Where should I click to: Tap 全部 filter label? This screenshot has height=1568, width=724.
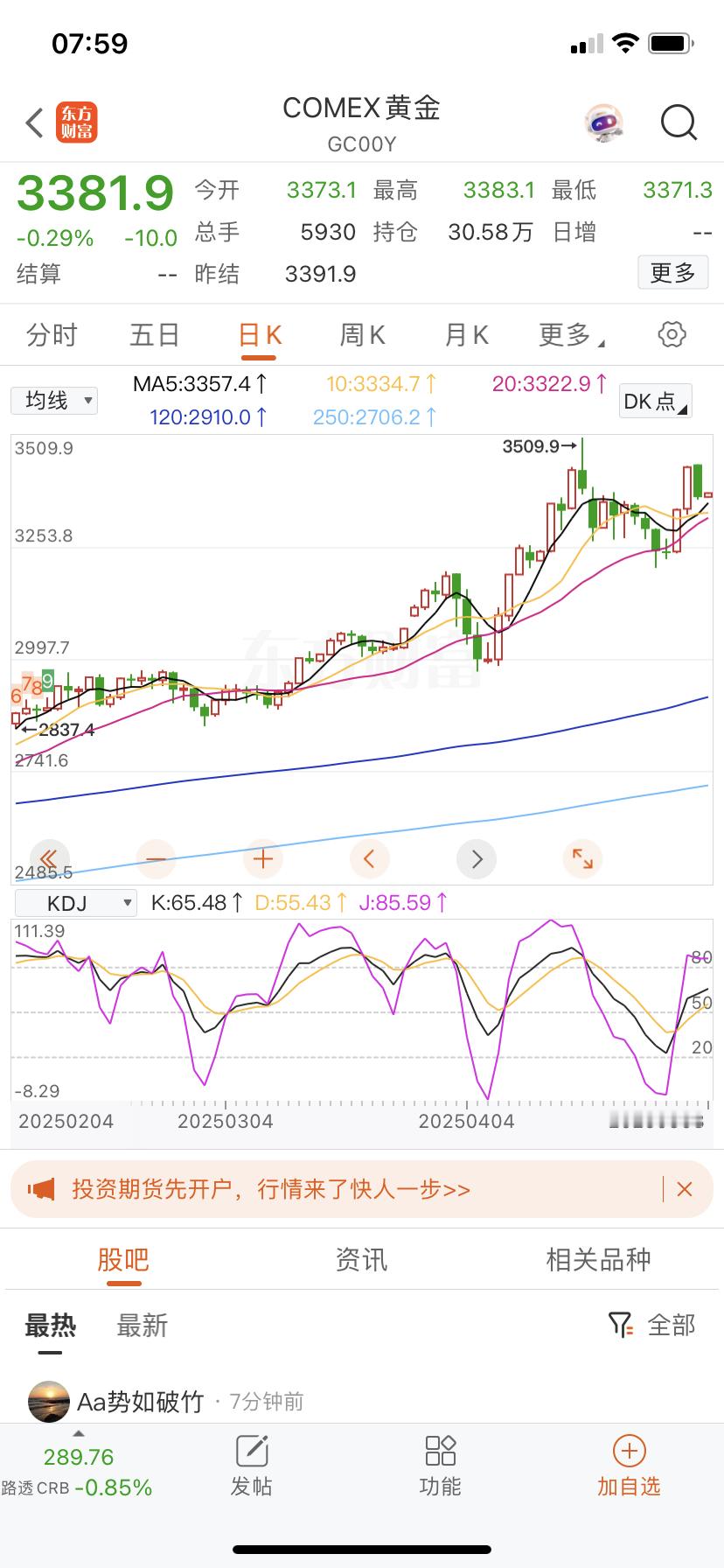(672, 1326)
